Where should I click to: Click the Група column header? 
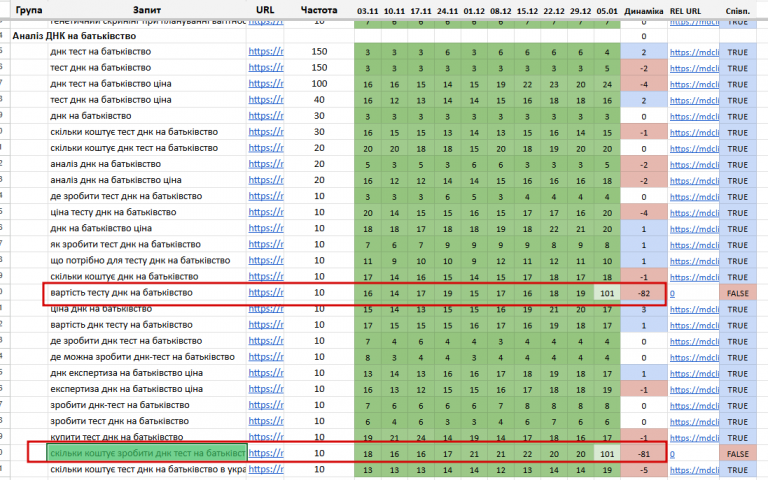(28, 10)
